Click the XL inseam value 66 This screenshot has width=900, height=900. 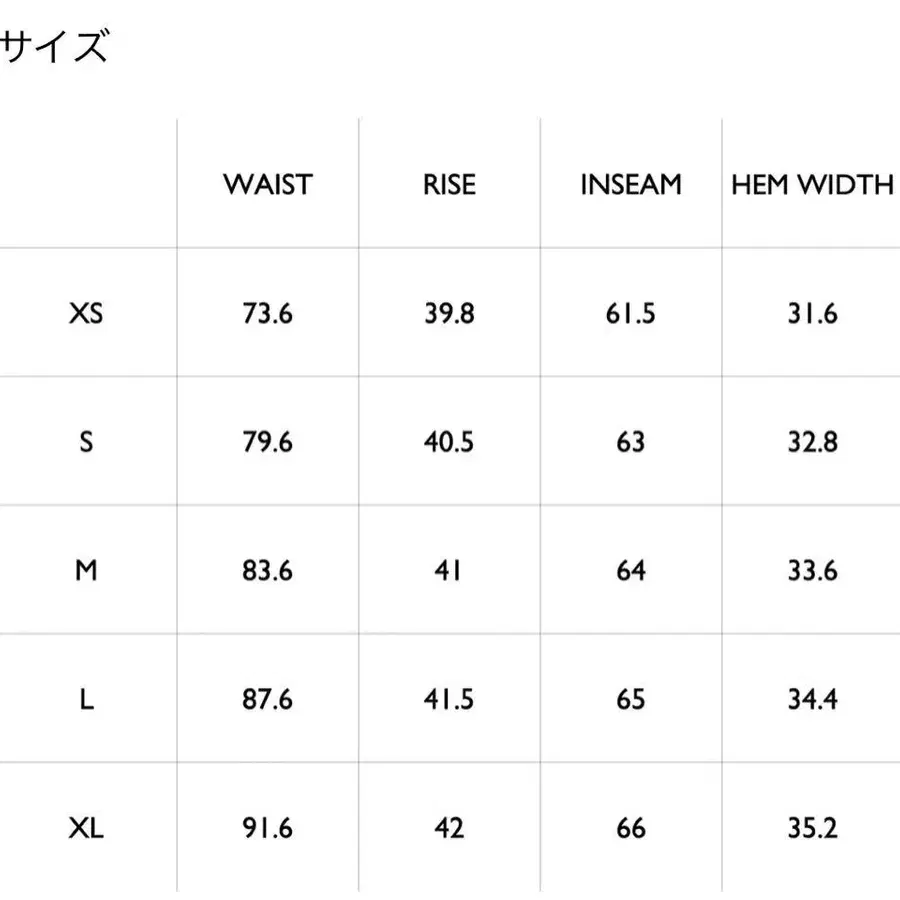pos(631,828)
